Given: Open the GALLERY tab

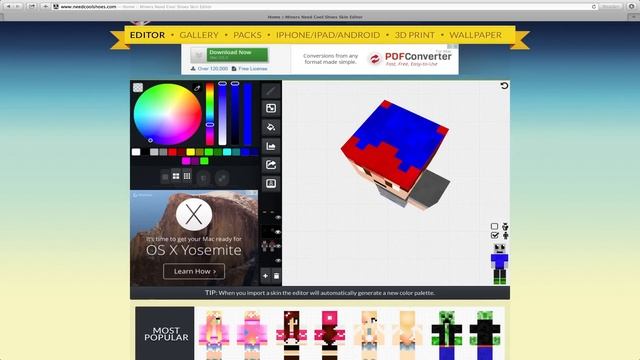Looking at the screenshot, I should coord(199,35).
